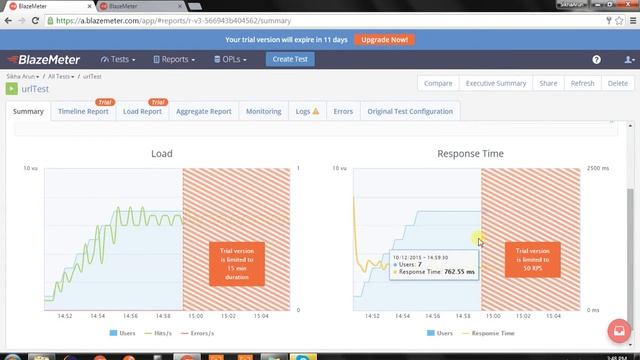640x360 pixels.
Task: Toggle Response Time series in legend
Action: coord(488,333)
